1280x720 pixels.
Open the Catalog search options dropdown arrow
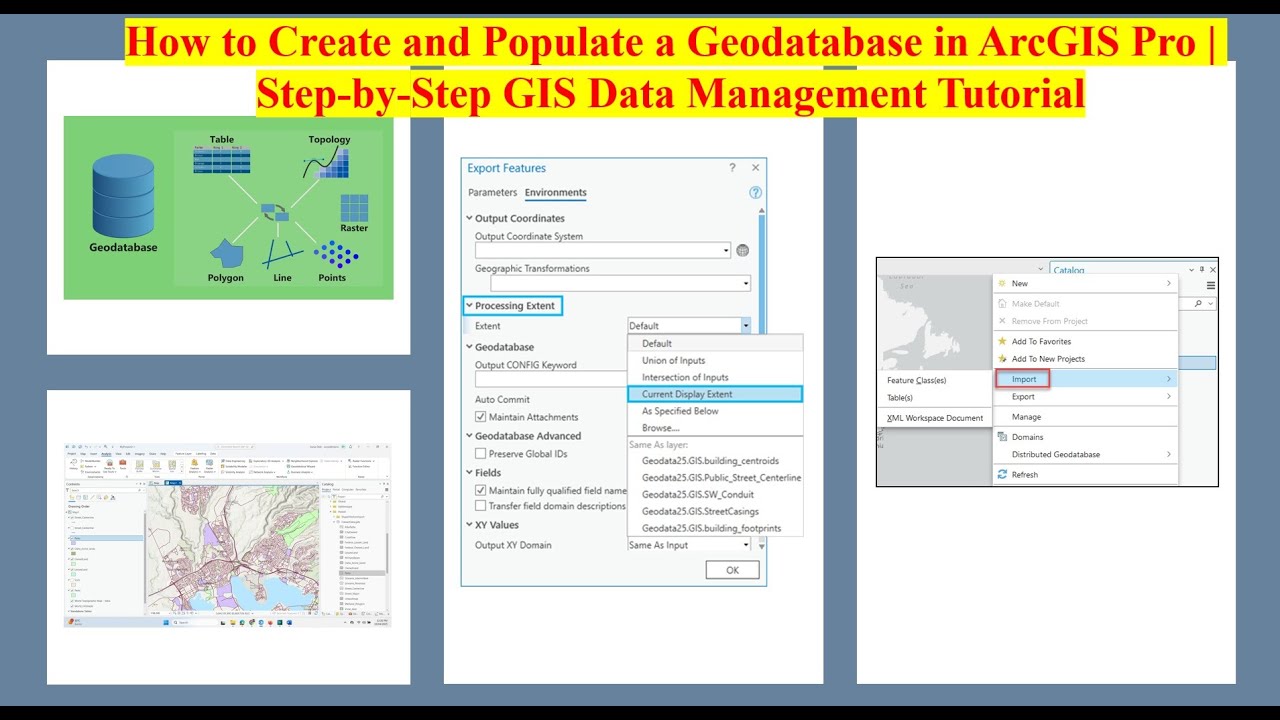[1211, 303]
